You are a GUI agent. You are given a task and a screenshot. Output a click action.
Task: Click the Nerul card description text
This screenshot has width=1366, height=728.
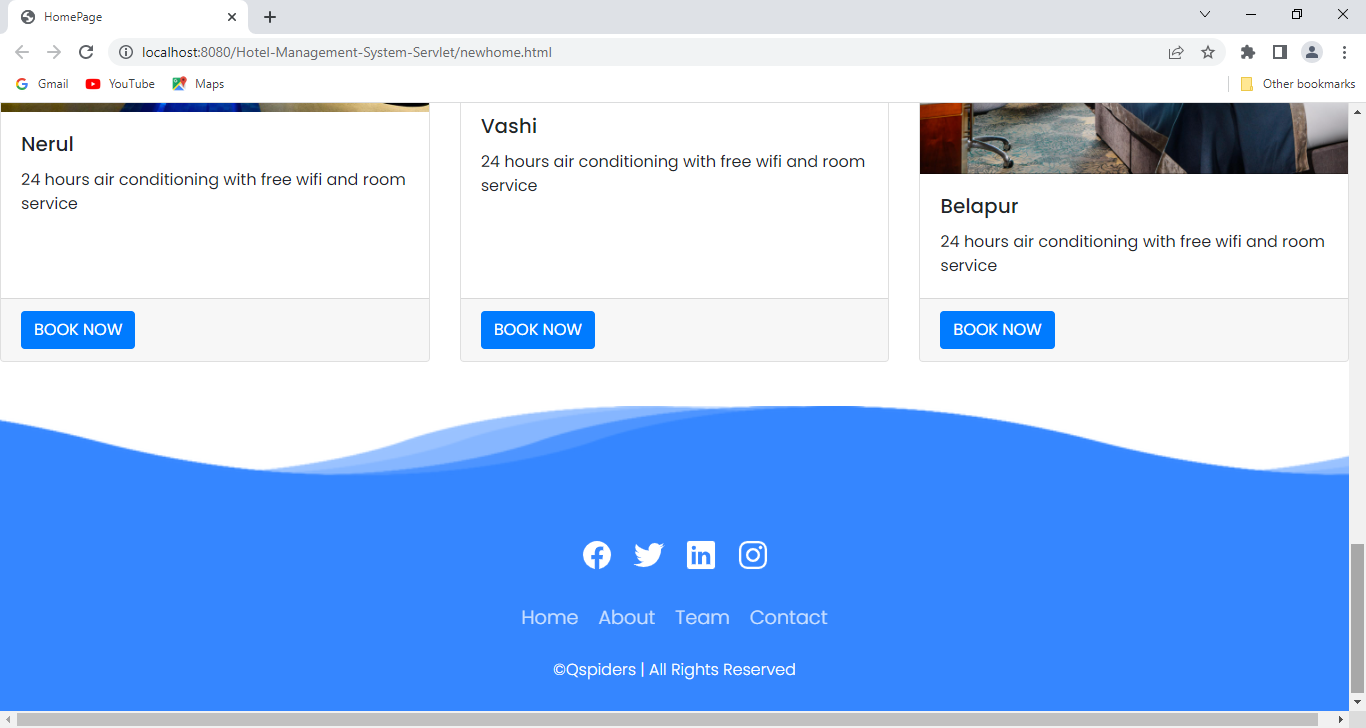[214, 191]
